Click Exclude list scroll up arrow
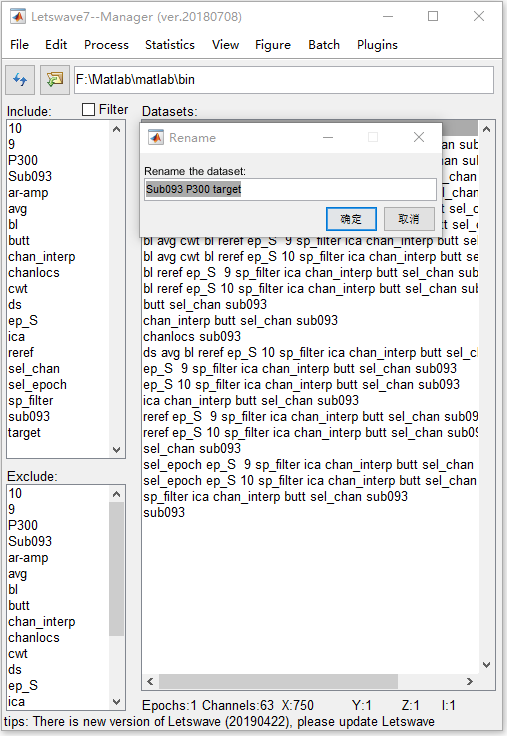 (x=117, y=494)
